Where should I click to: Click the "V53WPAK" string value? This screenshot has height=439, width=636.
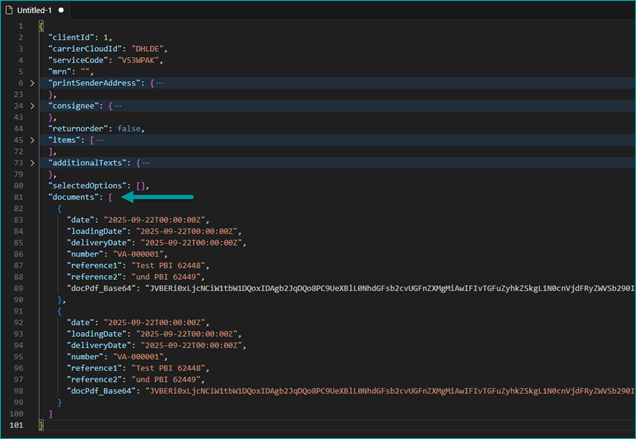[138, 60]
